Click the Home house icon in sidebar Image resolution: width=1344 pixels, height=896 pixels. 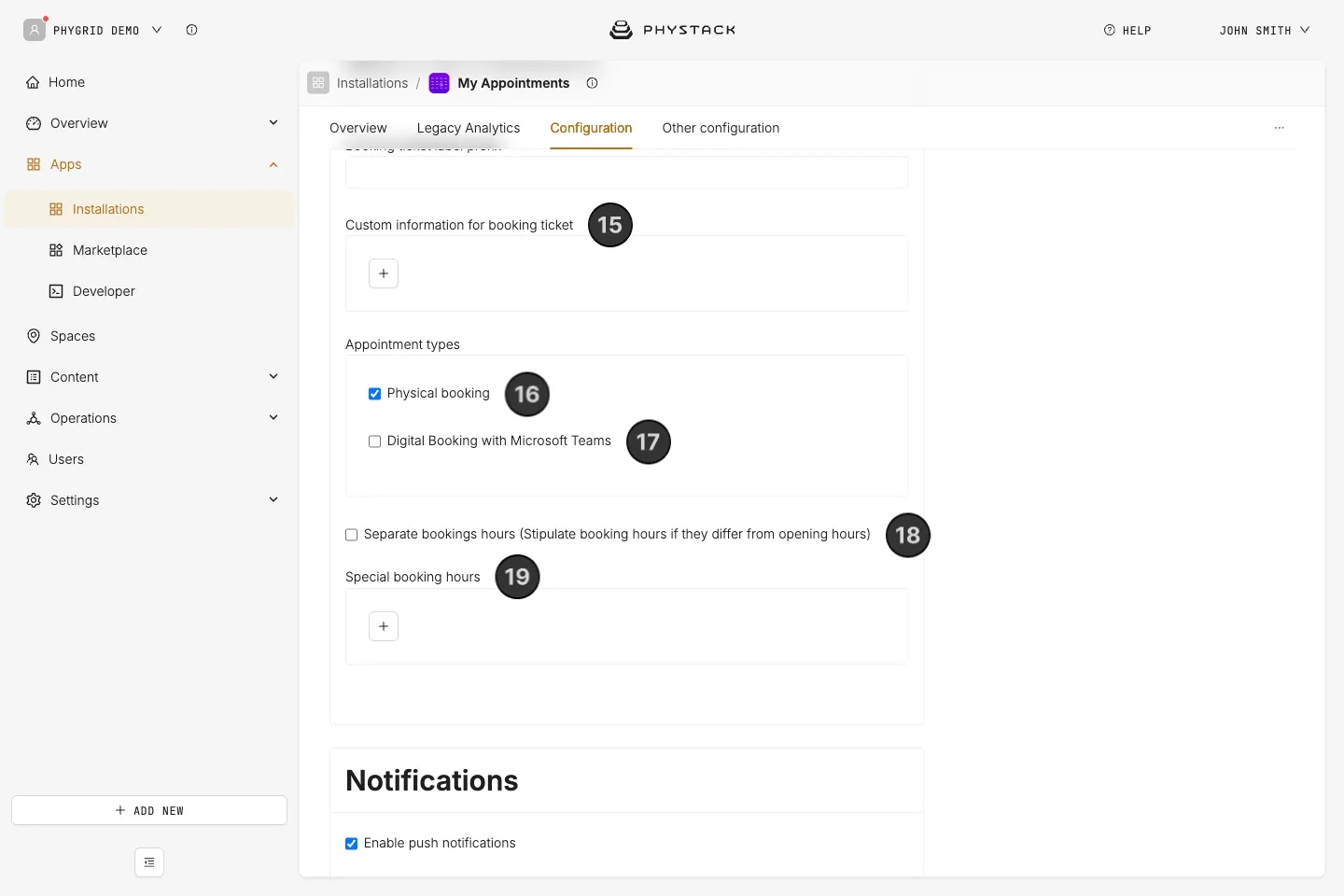pos(34,82)
